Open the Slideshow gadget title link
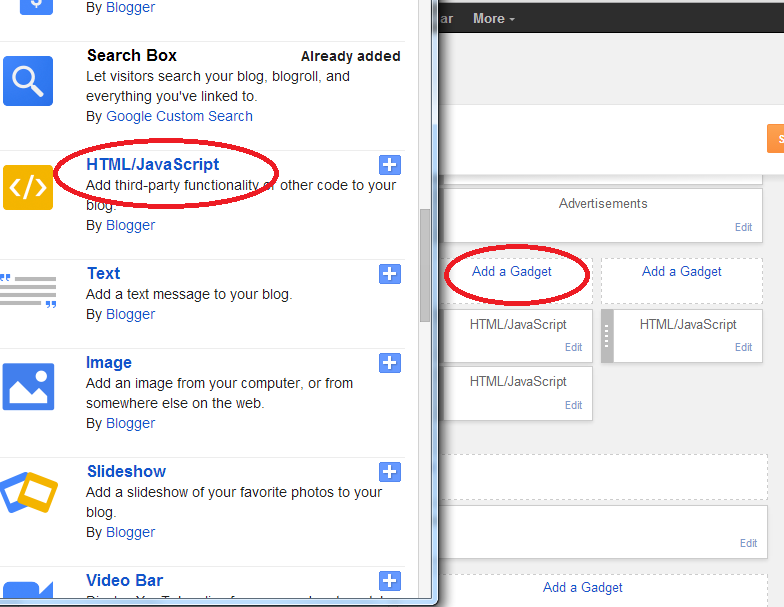The height and width of the screenshot is (607, 784). tap(126, 472)
